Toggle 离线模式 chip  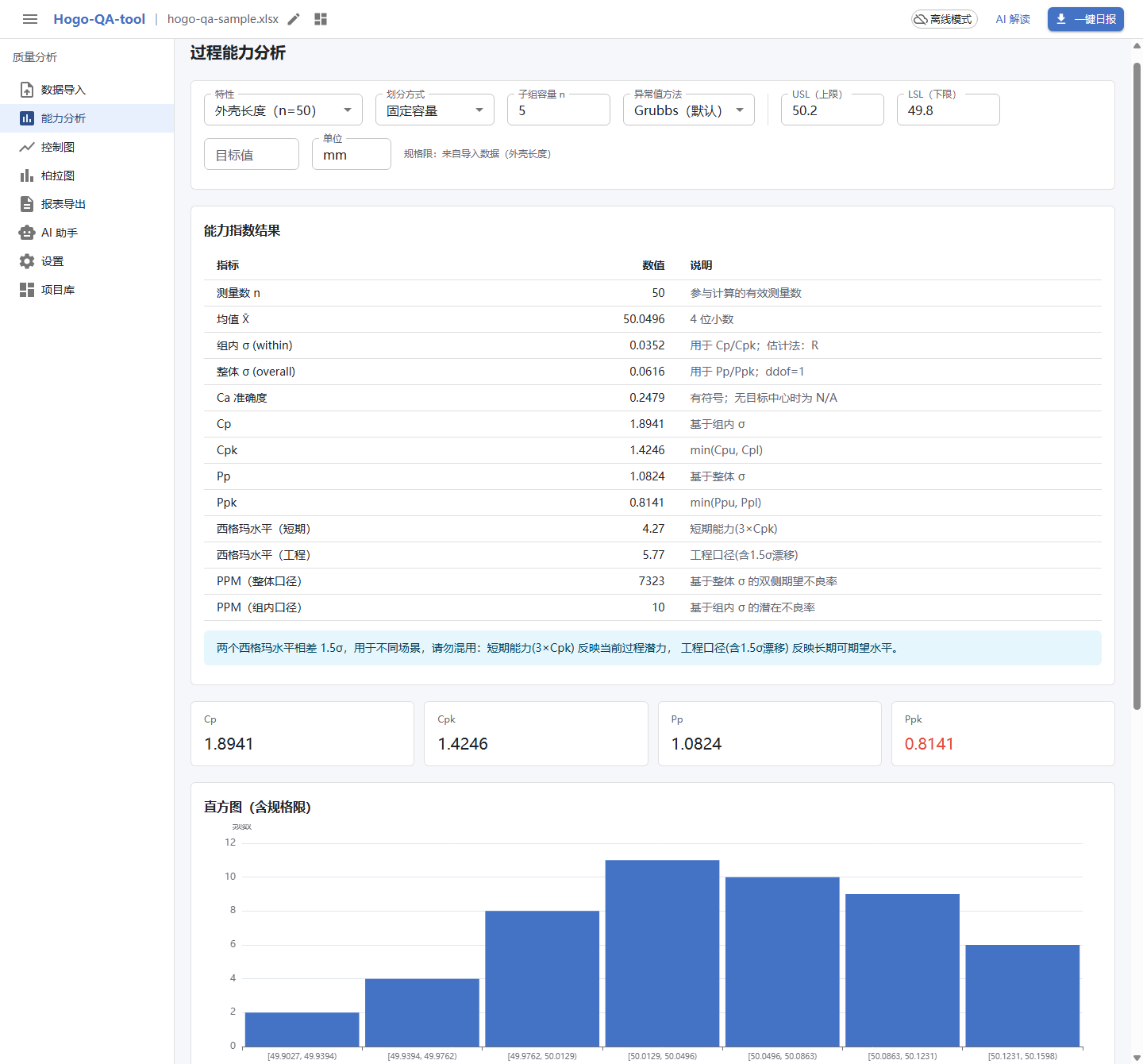945,19
